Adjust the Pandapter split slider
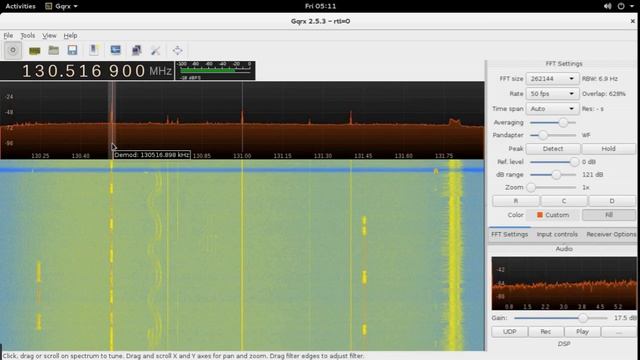640x360 pixels. [x=553, y=135]
